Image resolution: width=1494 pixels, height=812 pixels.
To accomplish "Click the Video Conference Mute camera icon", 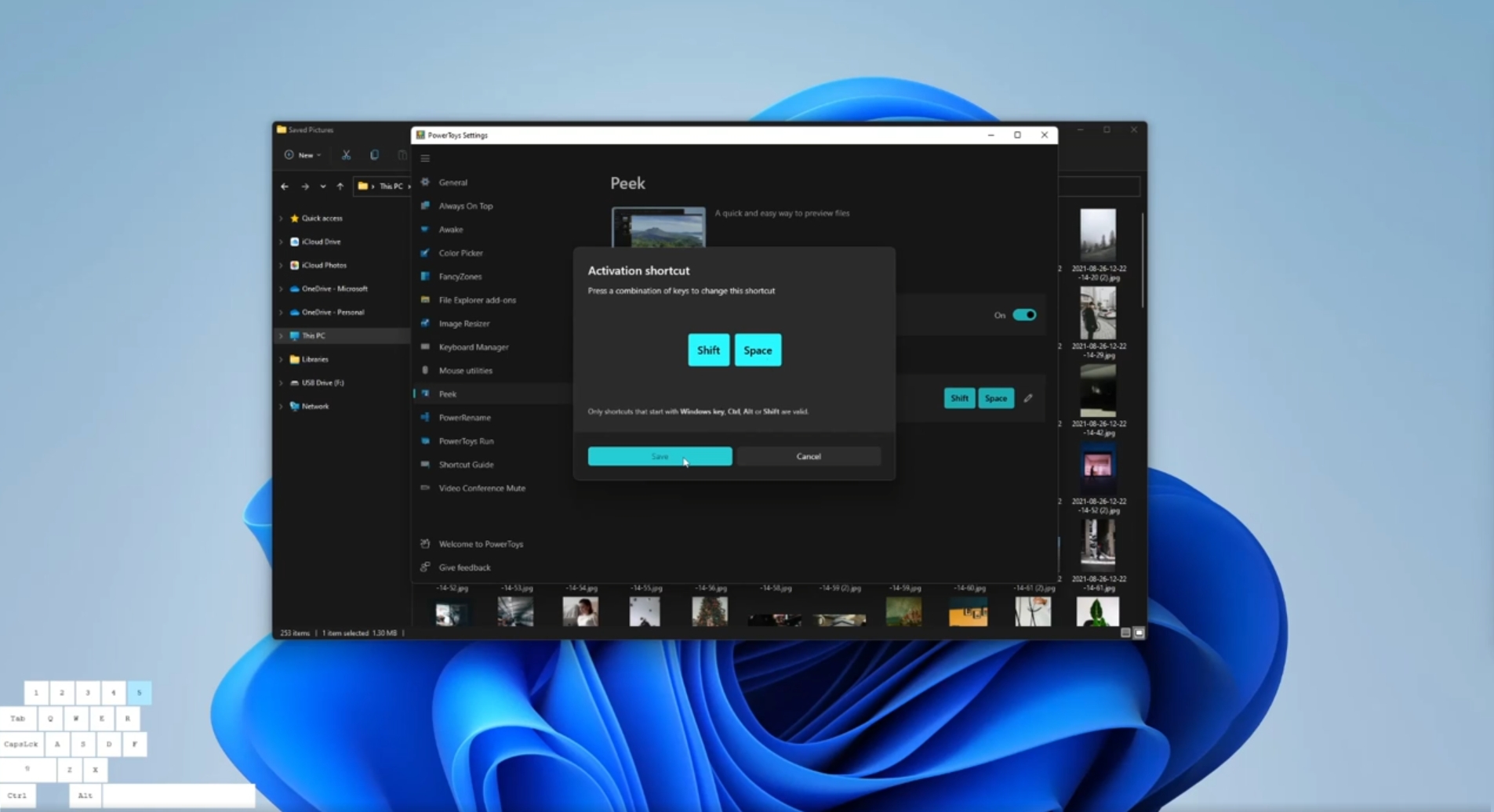I will coord(425,488).
